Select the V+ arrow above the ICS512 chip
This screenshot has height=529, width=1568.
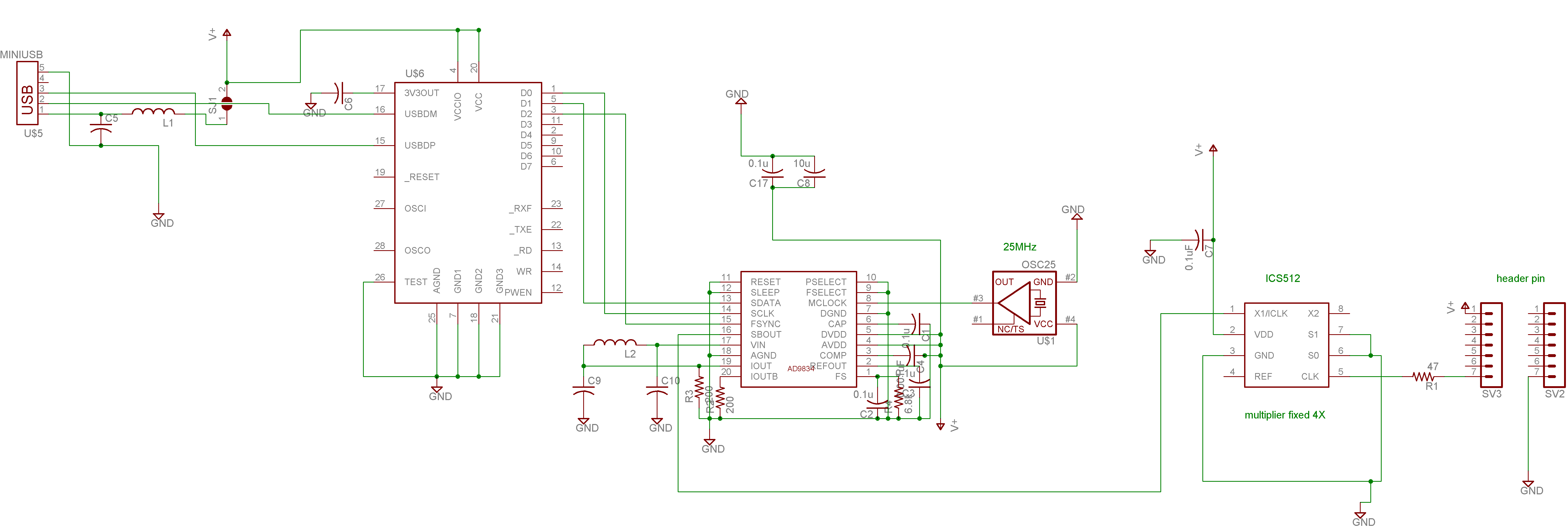tap(1213, 148)
